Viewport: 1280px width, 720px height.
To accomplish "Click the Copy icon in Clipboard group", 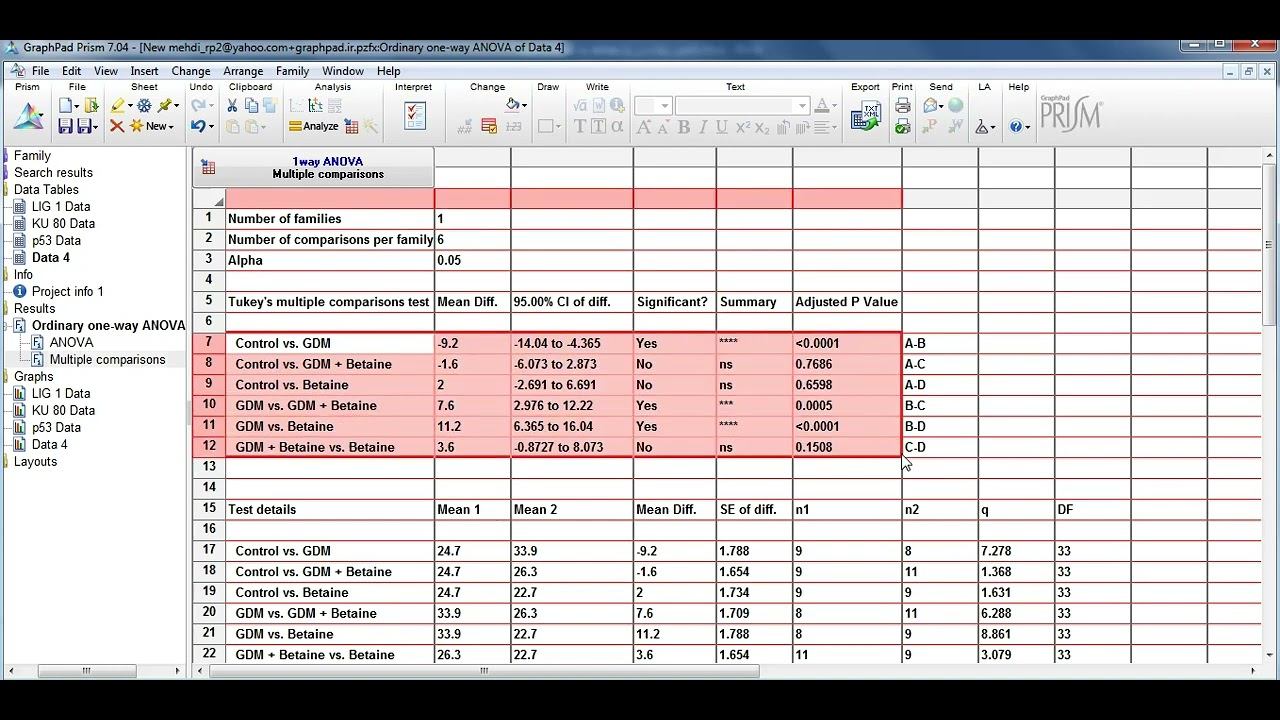I will click(253, 105).
